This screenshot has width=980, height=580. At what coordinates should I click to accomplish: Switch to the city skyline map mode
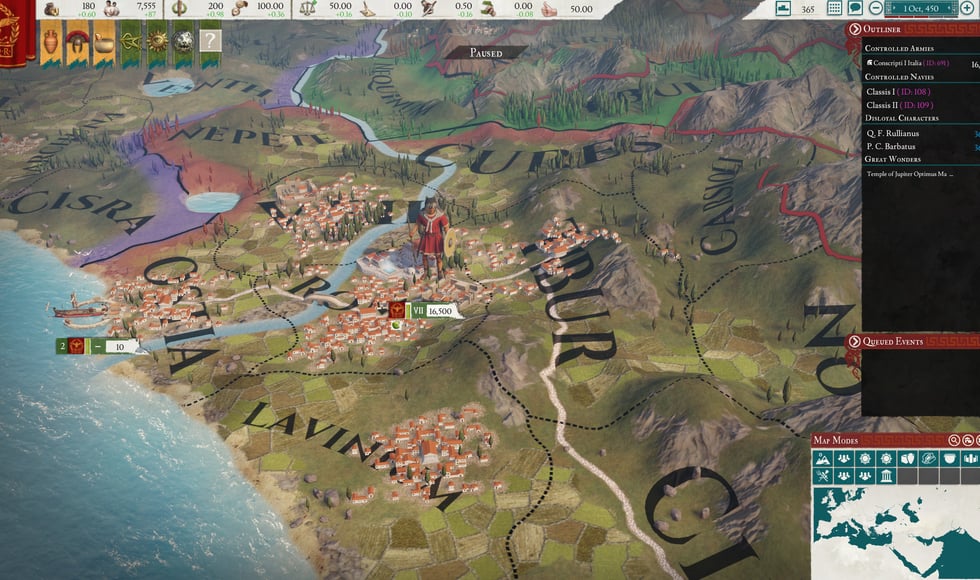(970, 459)
